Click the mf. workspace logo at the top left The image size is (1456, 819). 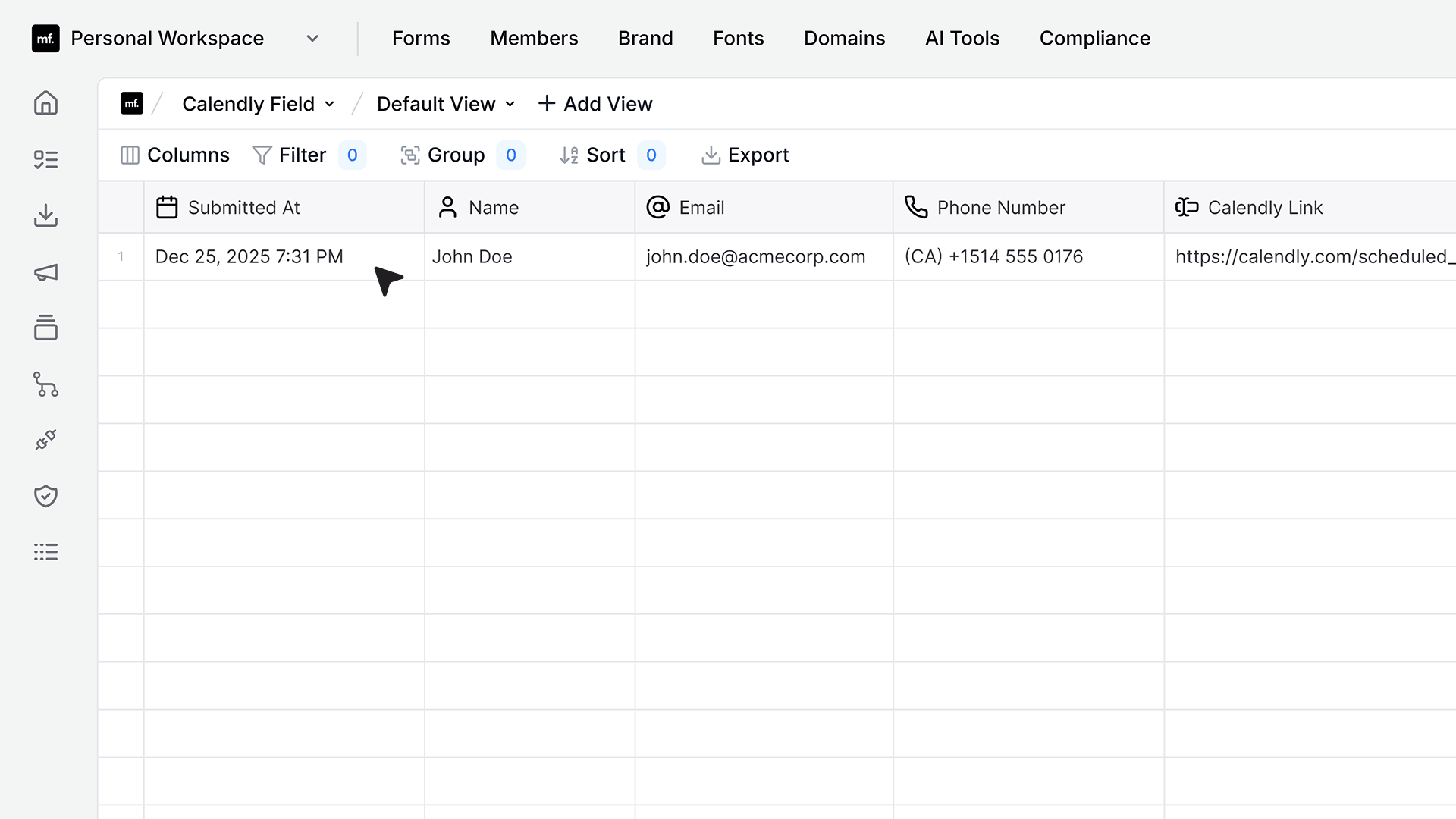[x=45, y=39]
